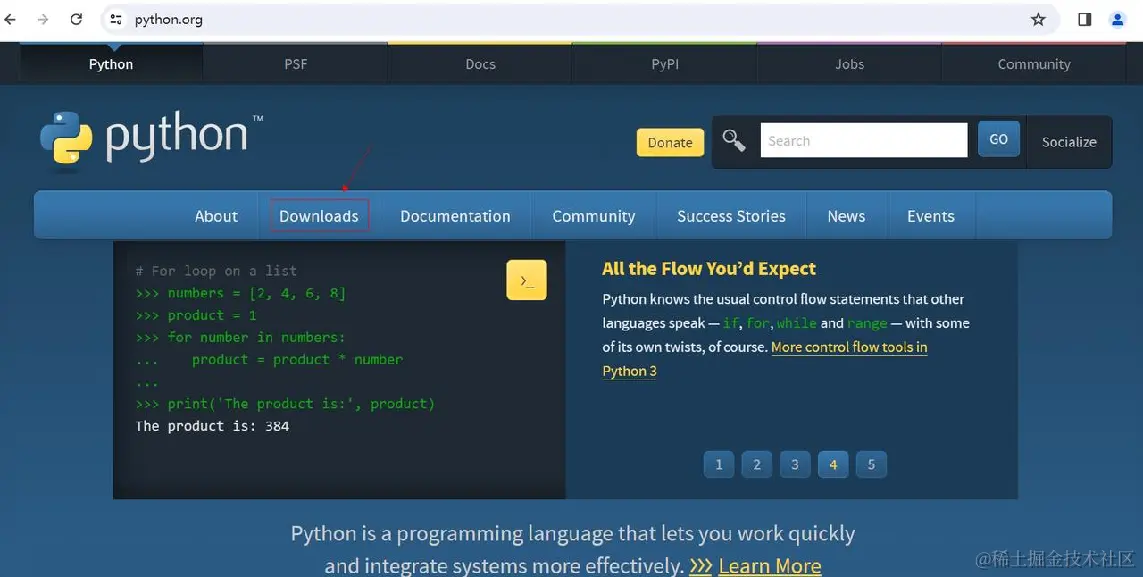1143x577 pixels.
Task: Open the browser profile avatar
Action: [x=1117, y=20]
